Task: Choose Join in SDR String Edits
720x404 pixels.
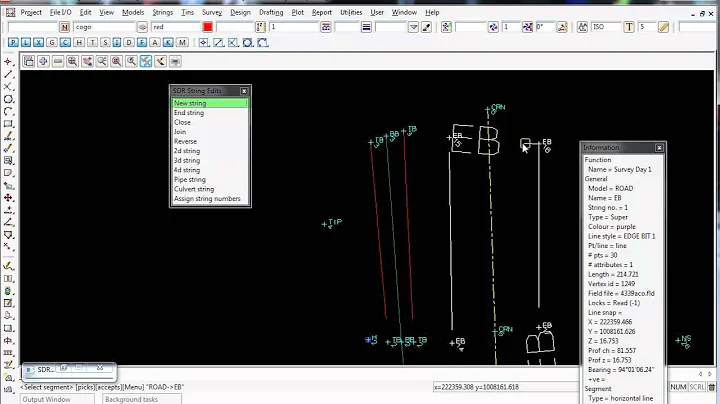Action: coord(210,132)
